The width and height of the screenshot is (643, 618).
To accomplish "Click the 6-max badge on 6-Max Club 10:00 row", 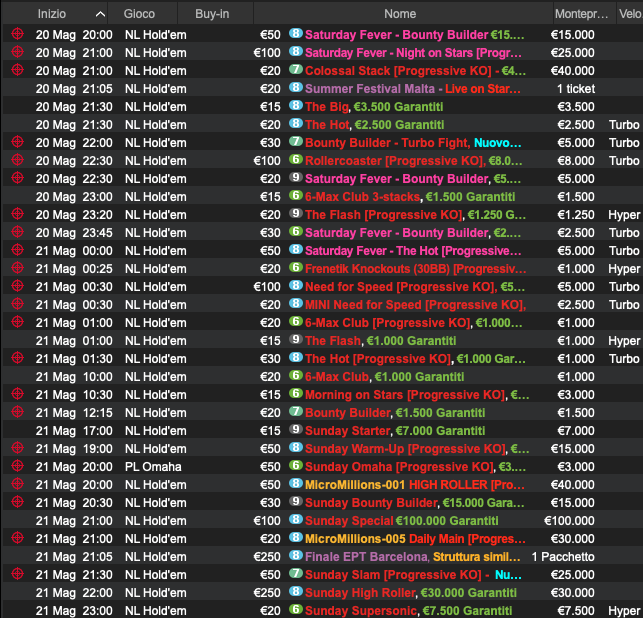I will click(x=296, y=376).
